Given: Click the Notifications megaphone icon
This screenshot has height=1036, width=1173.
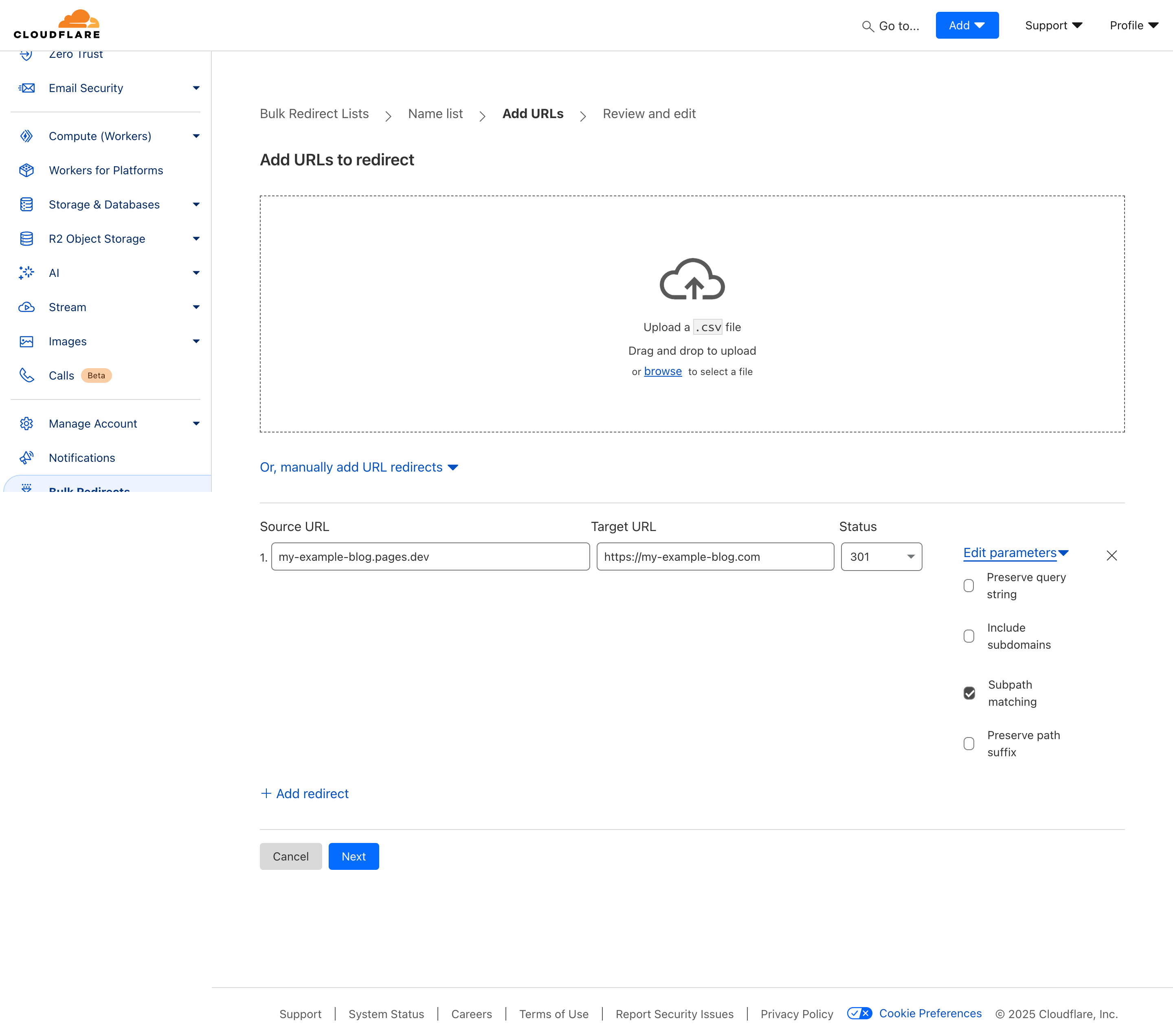Looking at the screenshot, I should [x=26, y=458].
